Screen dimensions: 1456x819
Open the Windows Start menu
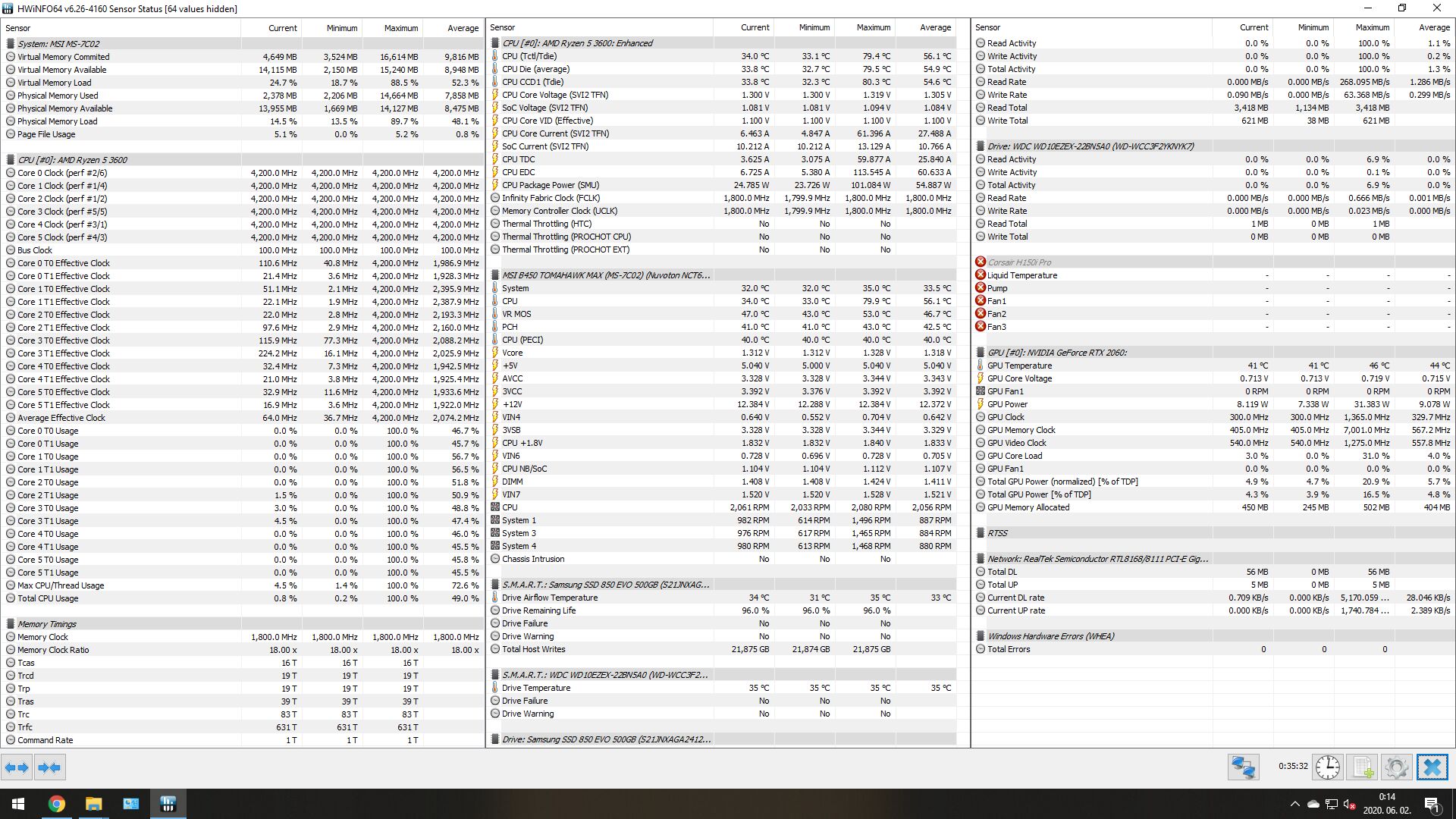[18, 804]
